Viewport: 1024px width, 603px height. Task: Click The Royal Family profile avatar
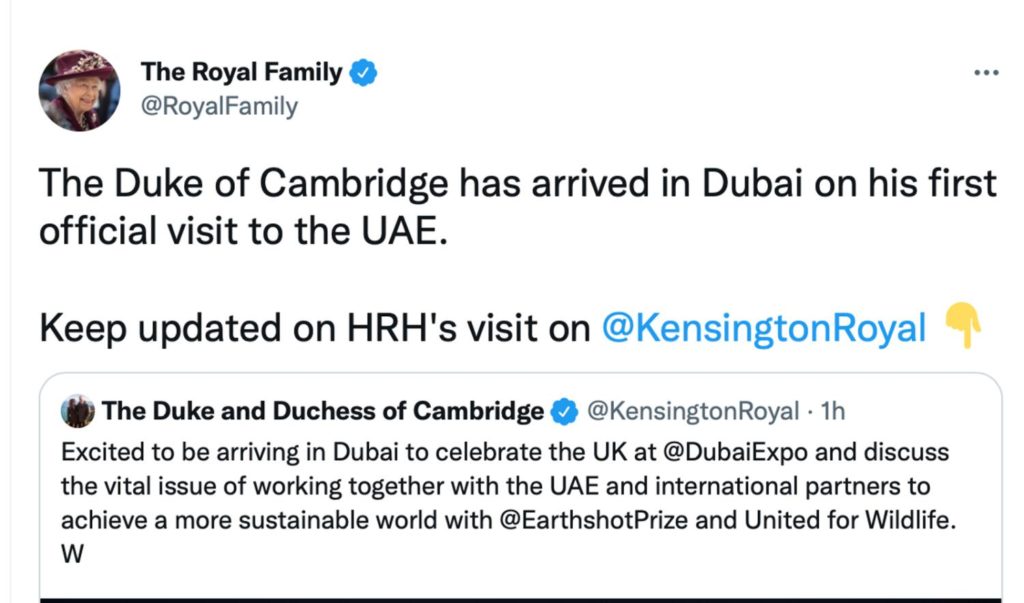click(x=79, y=90)
